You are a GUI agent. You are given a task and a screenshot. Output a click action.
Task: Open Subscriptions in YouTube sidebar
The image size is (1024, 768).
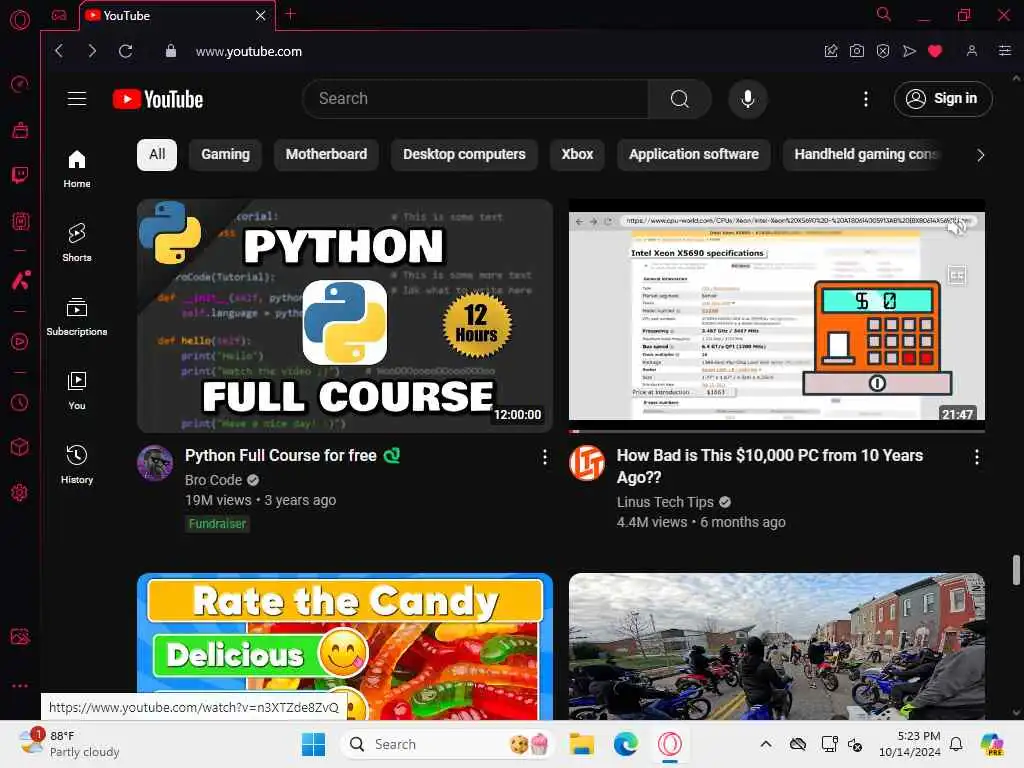[x=77, y=317]
